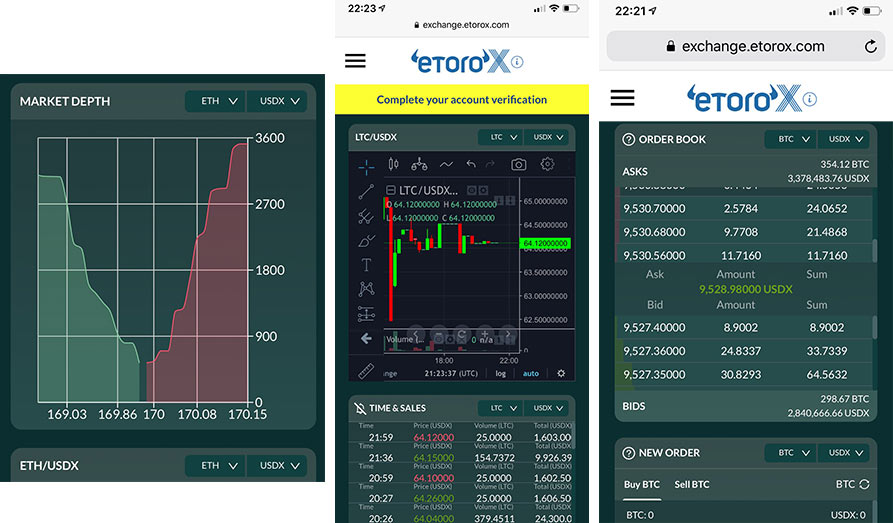Click eToroX logo on LTC/USDX screen
This screenshot has width=893, height=523.
460,62
